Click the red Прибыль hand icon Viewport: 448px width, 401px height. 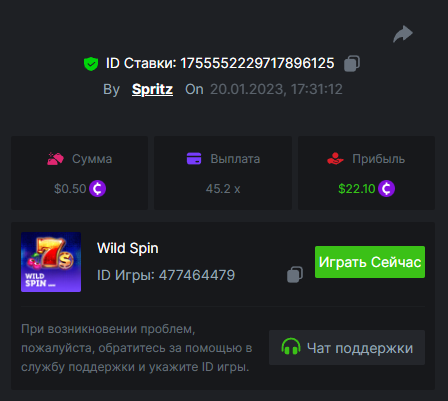coord(335,159)
